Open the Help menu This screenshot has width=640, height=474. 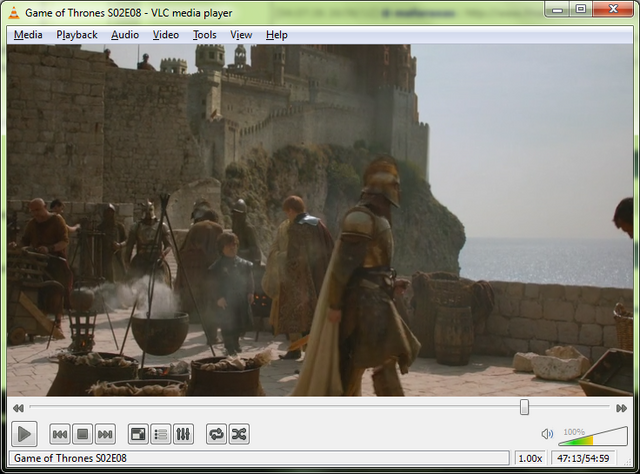277,35
